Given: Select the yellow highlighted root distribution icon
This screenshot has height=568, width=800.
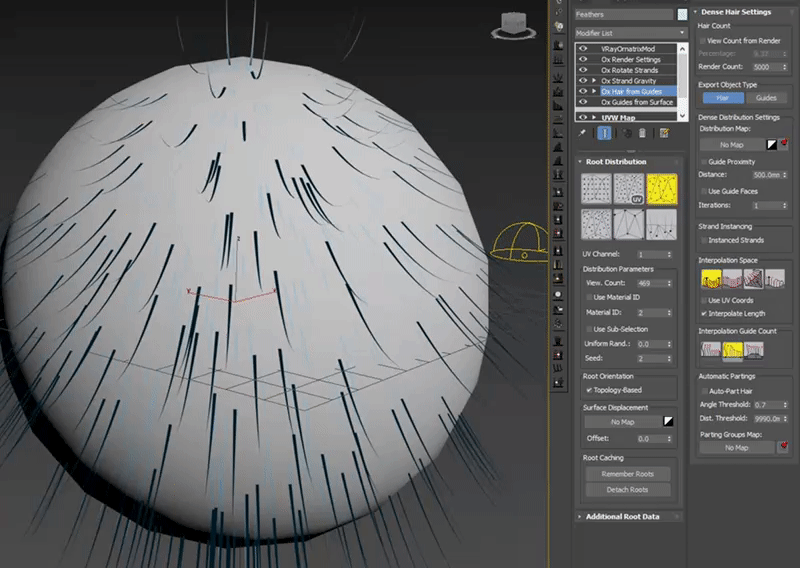Looking at the screenshot, I should click(x=661, y=189).
